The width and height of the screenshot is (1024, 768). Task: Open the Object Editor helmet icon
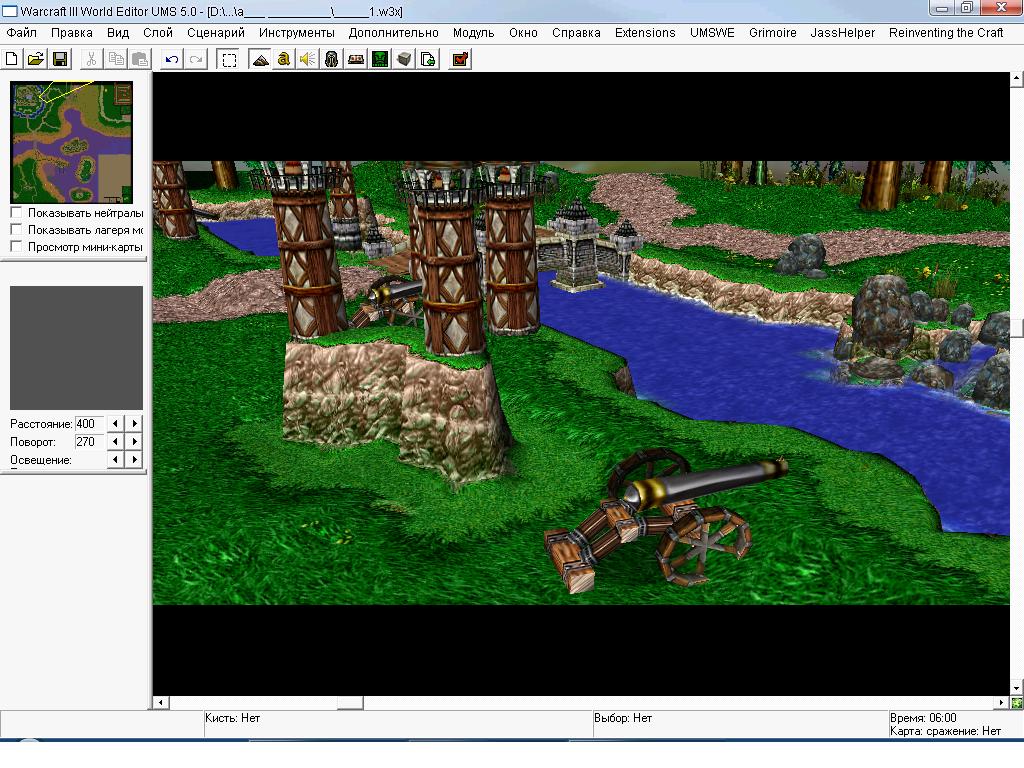point(332,59)
